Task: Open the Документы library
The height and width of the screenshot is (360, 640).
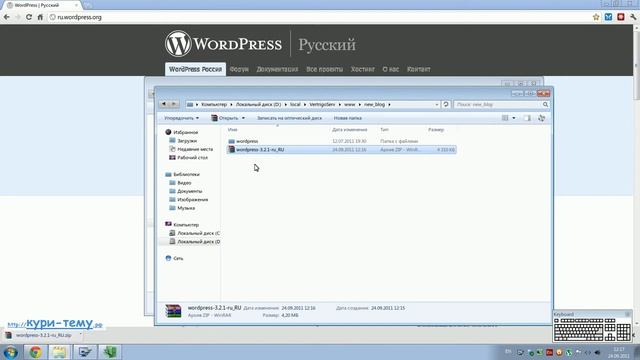Action: click(189, 191)
